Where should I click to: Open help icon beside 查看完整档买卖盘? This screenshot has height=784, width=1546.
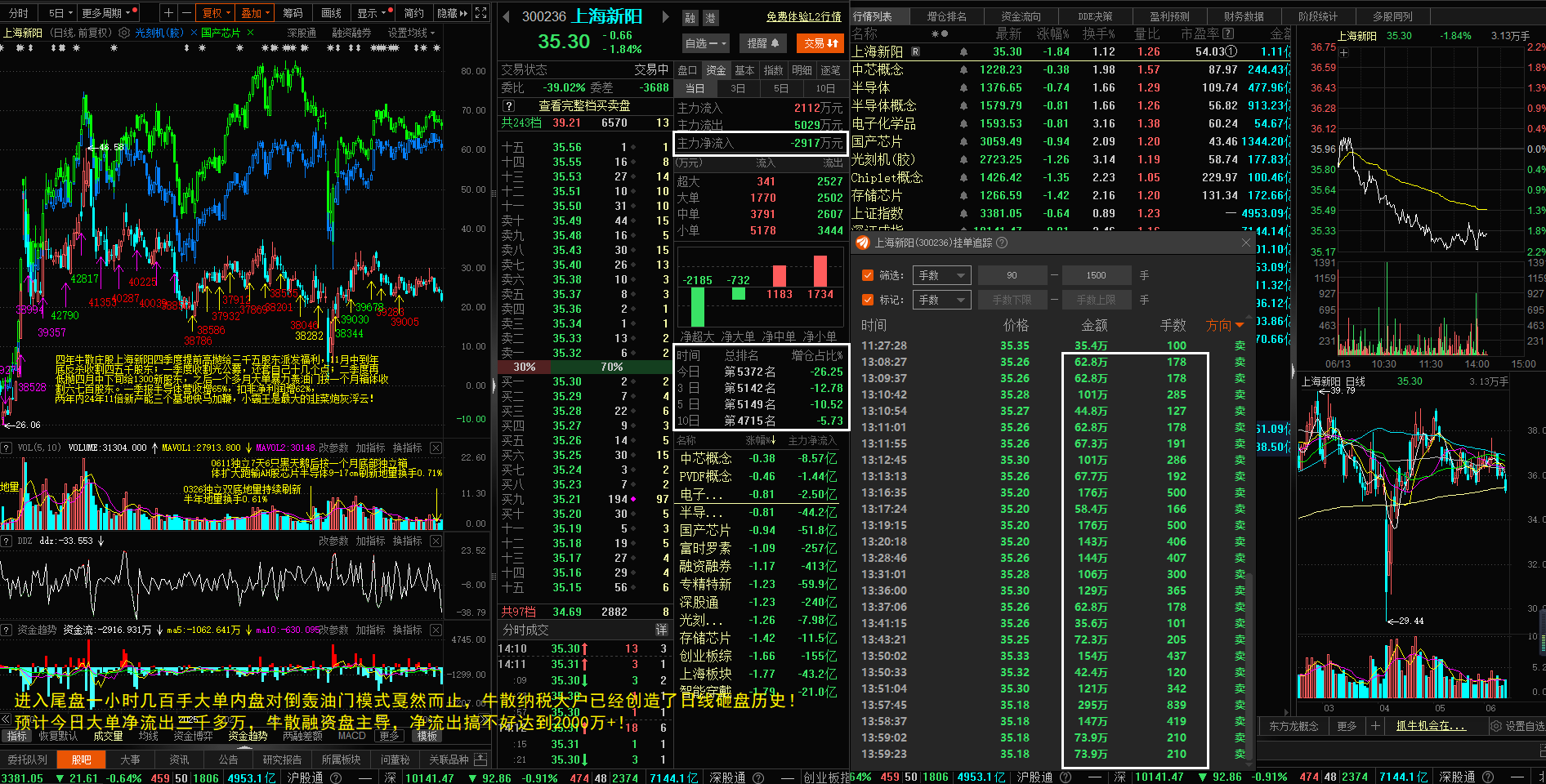point(508,106)
